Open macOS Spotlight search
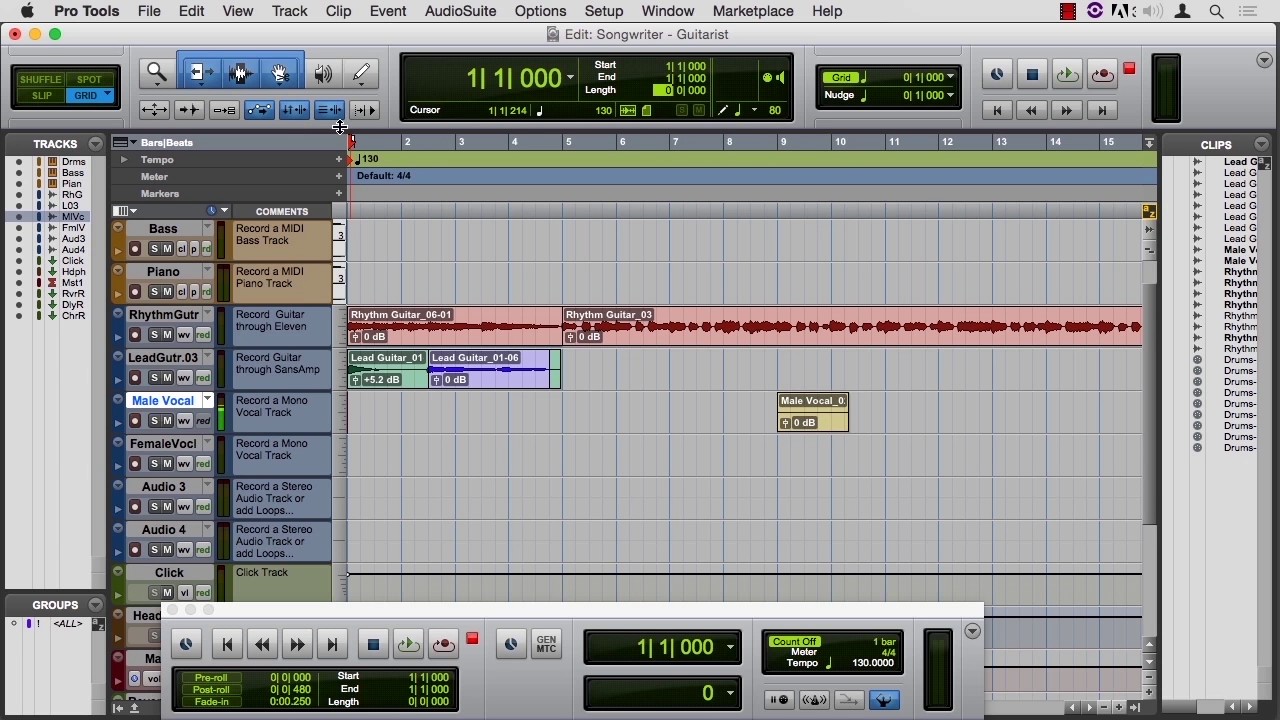Image resolution: width=1280 pixels, height=720 pixels. click(1217, 11)
